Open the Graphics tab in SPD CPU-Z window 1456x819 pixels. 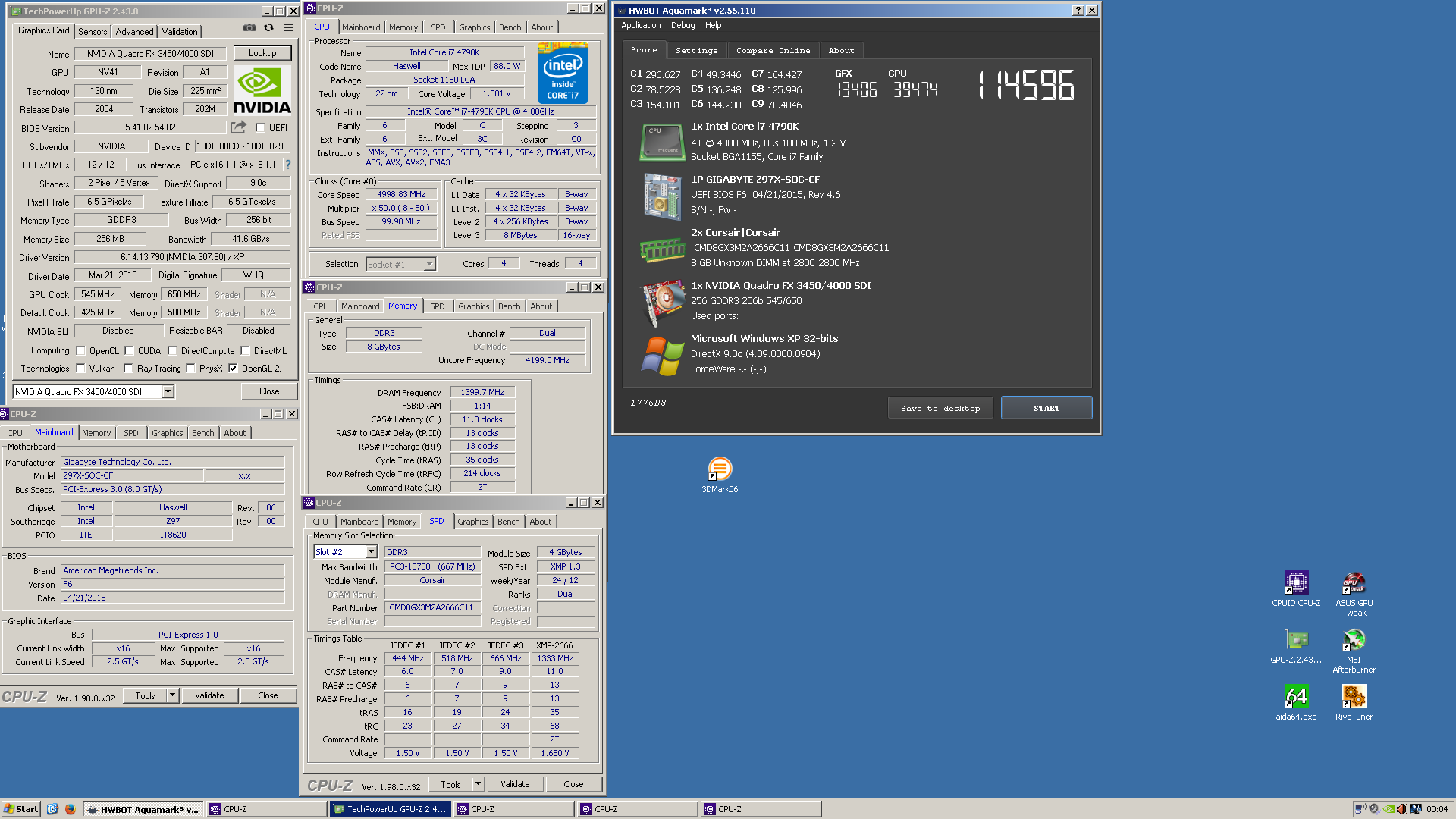[473, 522]
